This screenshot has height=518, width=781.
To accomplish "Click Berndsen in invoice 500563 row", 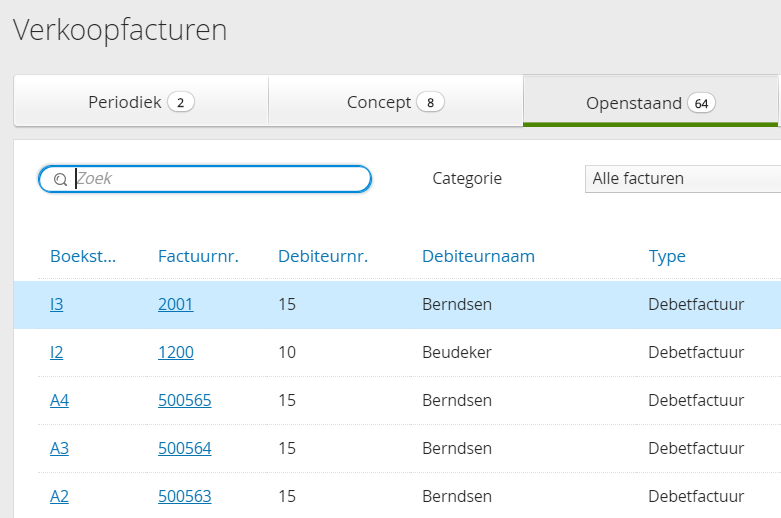I will [x=457, y=496].
